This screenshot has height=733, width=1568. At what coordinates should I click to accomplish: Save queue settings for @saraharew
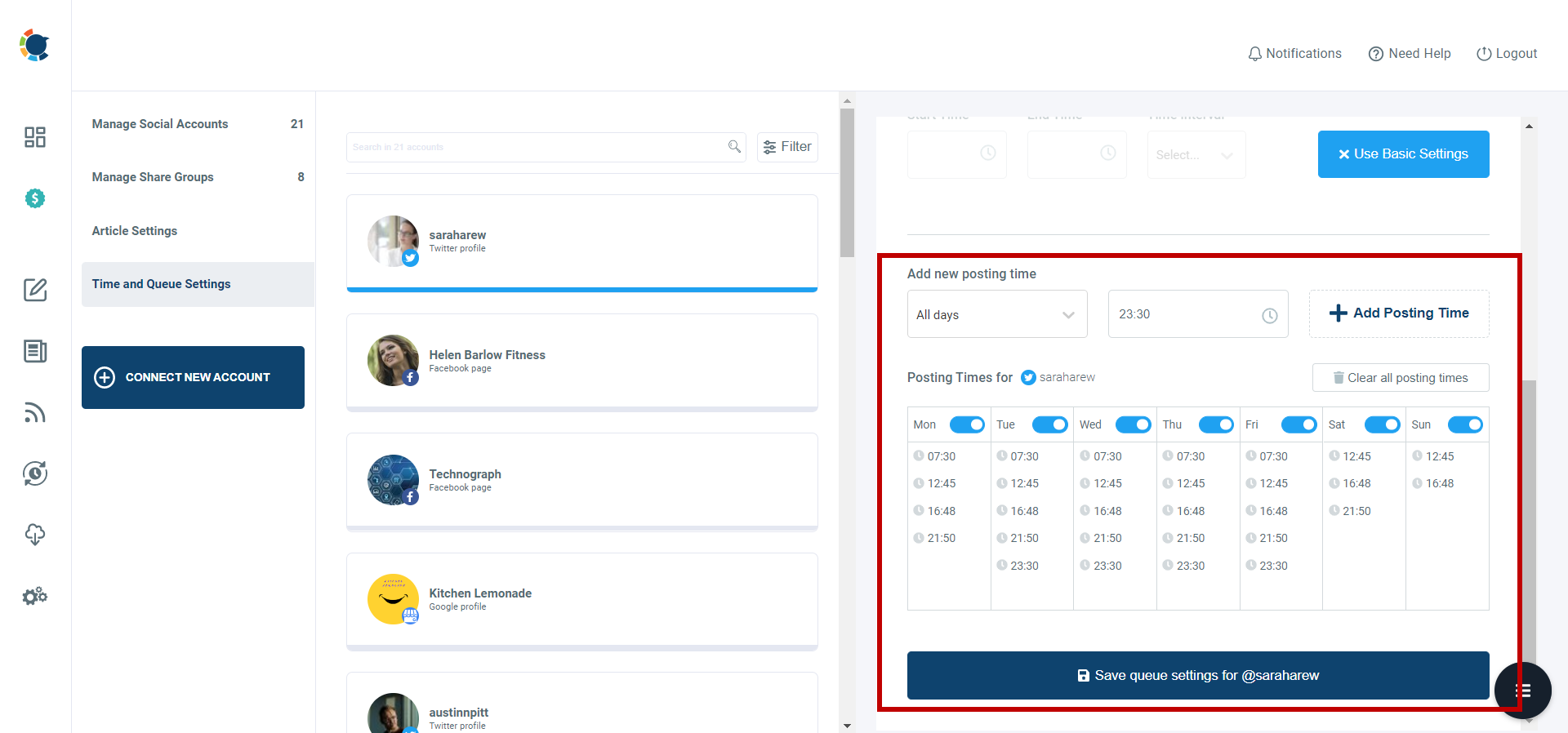click(x=1198, y=675)
